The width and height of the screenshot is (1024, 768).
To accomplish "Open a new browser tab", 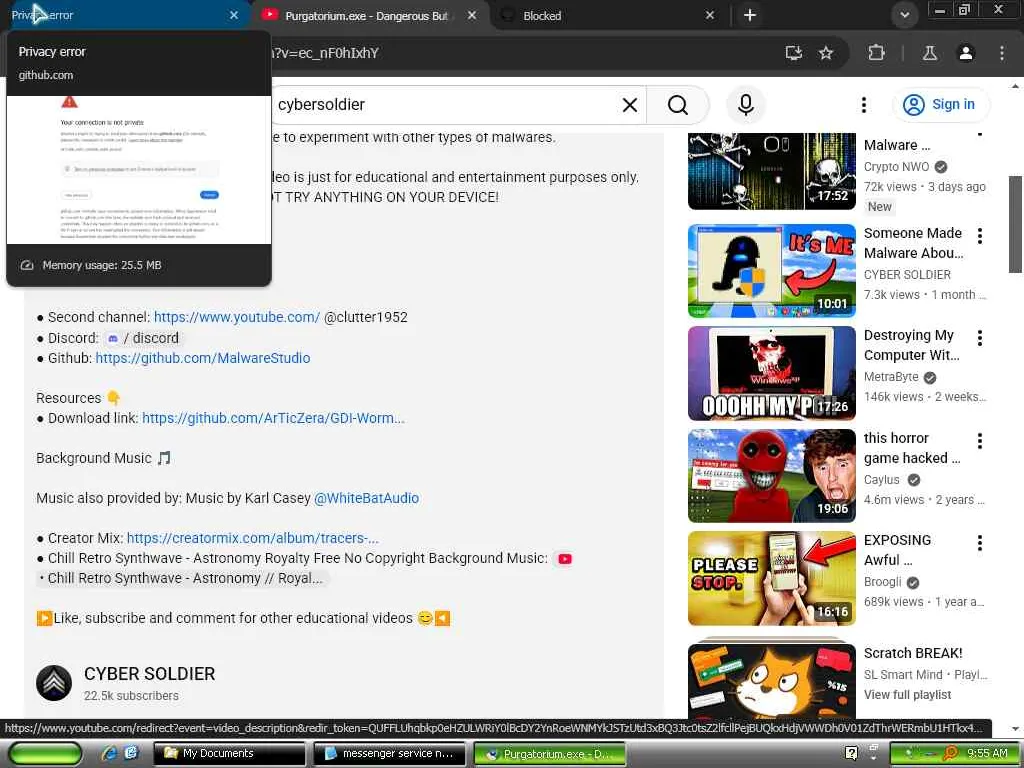I will 750,15.
